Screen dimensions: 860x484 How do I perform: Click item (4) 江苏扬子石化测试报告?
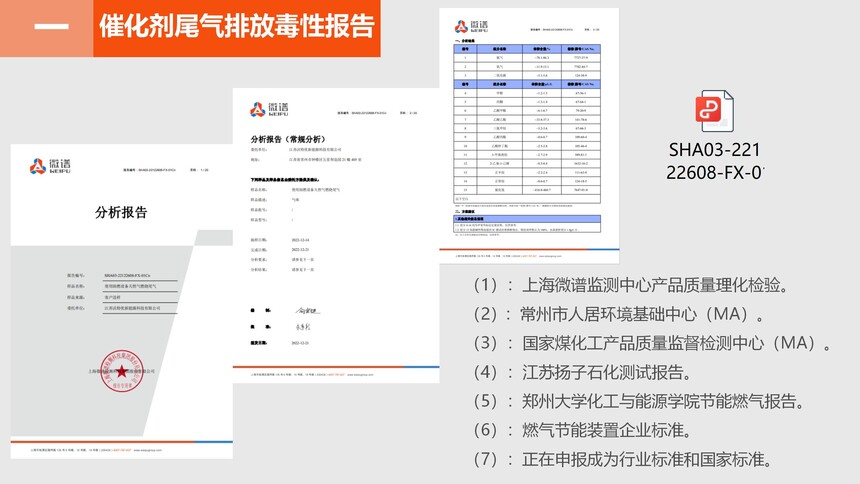coord(582,373)
